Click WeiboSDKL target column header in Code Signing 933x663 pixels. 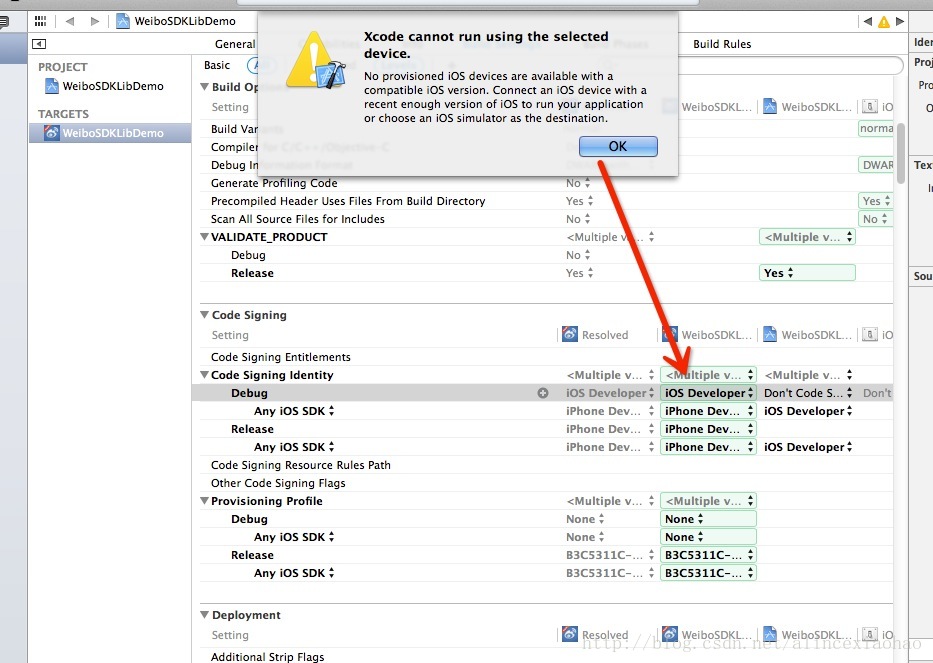tap(707, 335)
